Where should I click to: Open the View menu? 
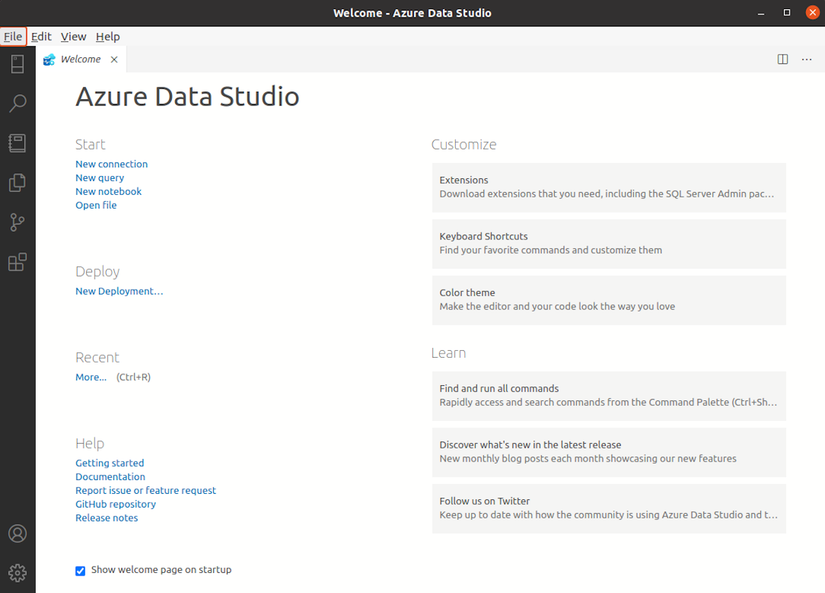[73, 37]
